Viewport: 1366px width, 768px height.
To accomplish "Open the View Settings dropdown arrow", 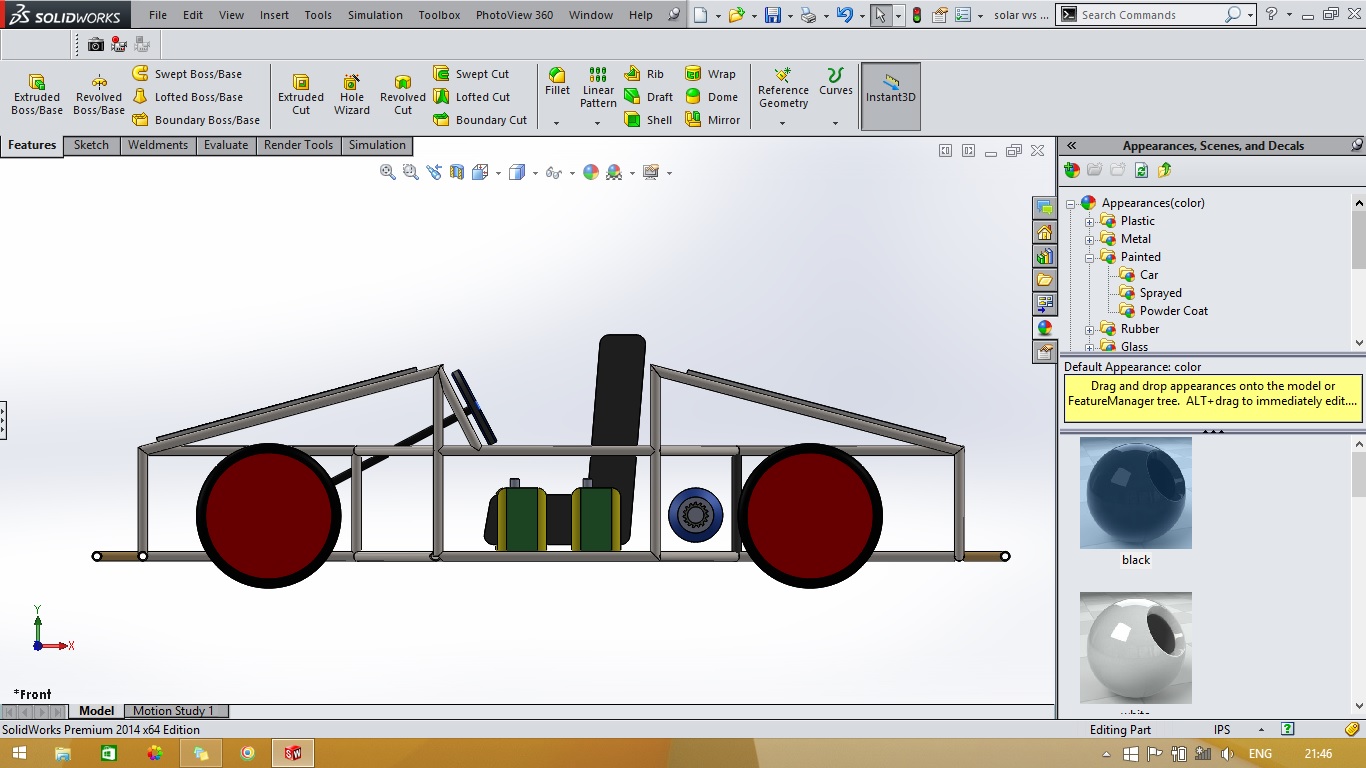I will coord(669,173).
